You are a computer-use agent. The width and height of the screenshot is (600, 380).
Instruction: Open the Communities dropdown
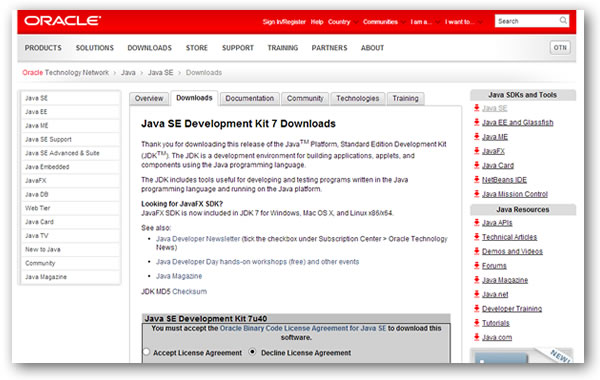click(384, 22)
